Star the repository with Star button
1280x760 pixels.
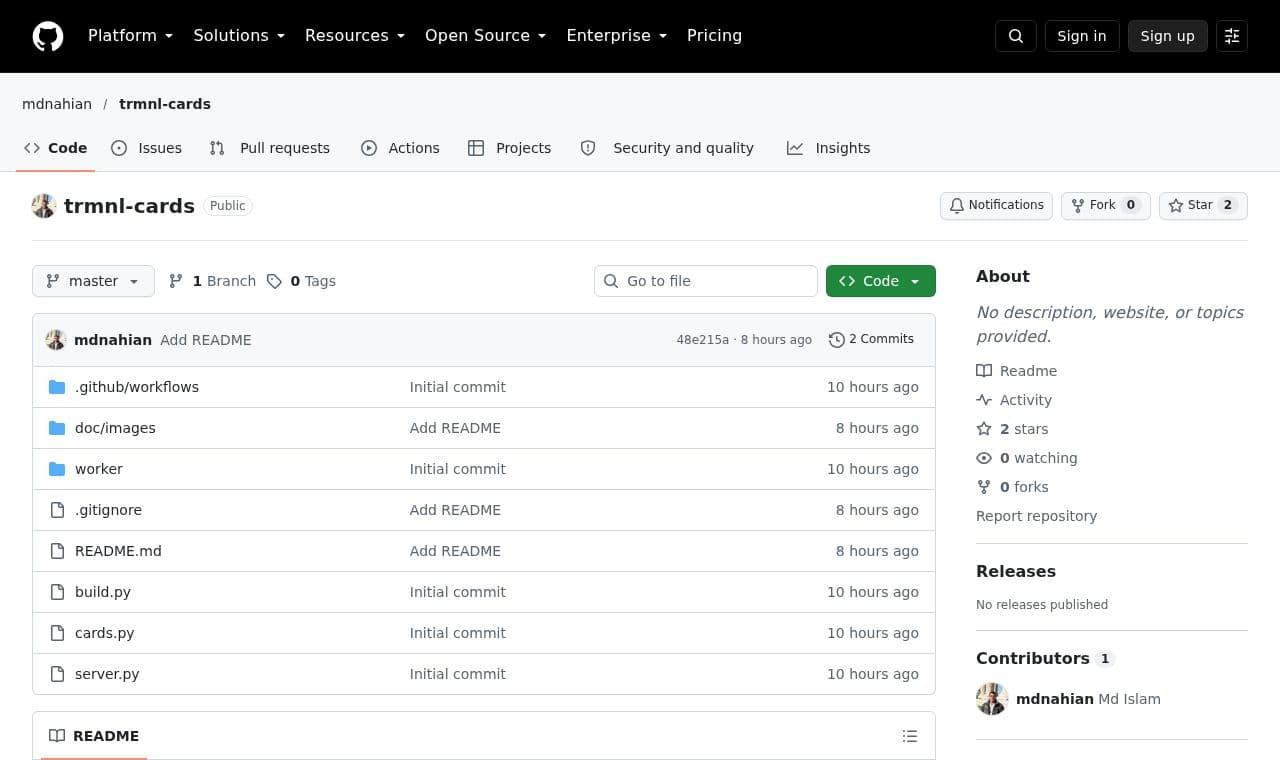1203,205
